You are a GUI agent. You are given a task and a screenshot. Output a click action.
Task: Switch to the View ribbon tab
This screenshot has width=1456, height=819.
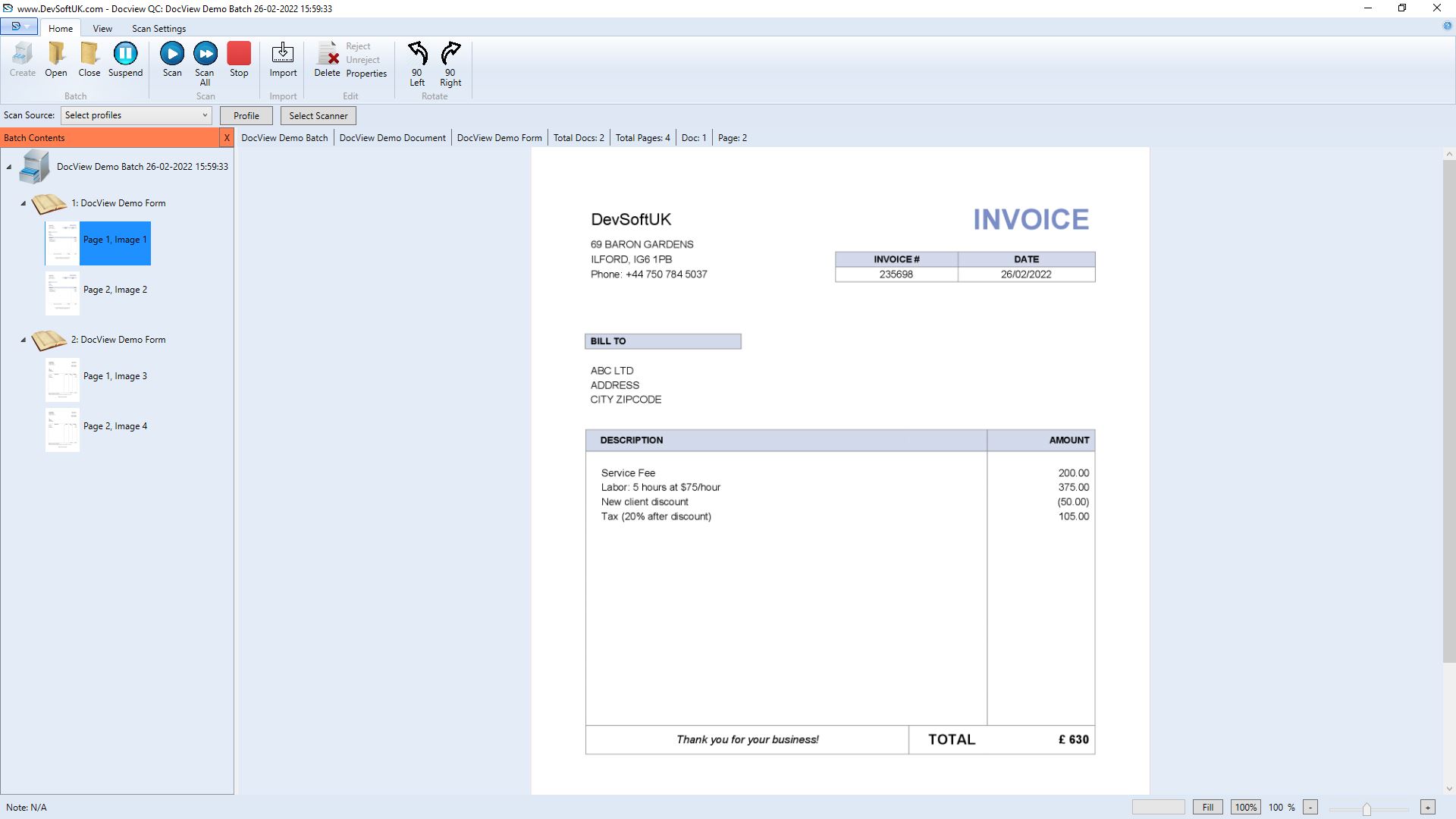[x=102, y=29]
